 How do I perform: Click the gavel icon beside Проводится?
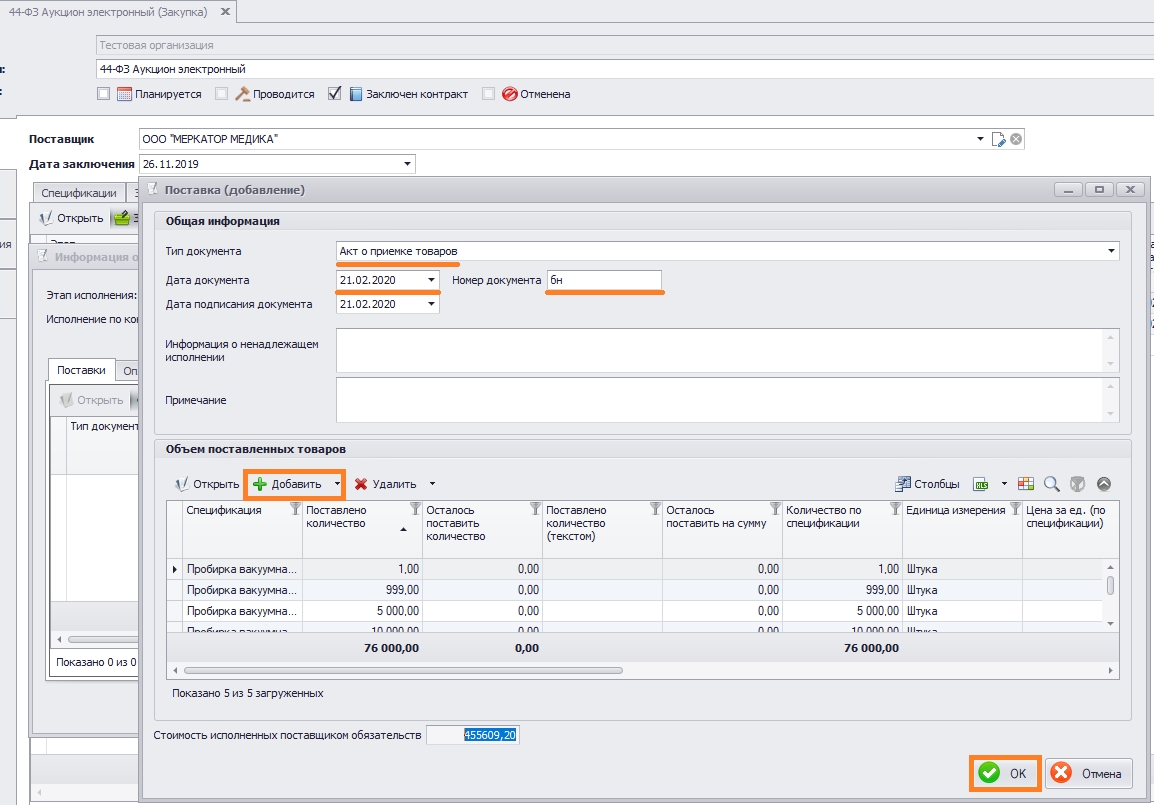pyautogui.click(x=242, y=94)
